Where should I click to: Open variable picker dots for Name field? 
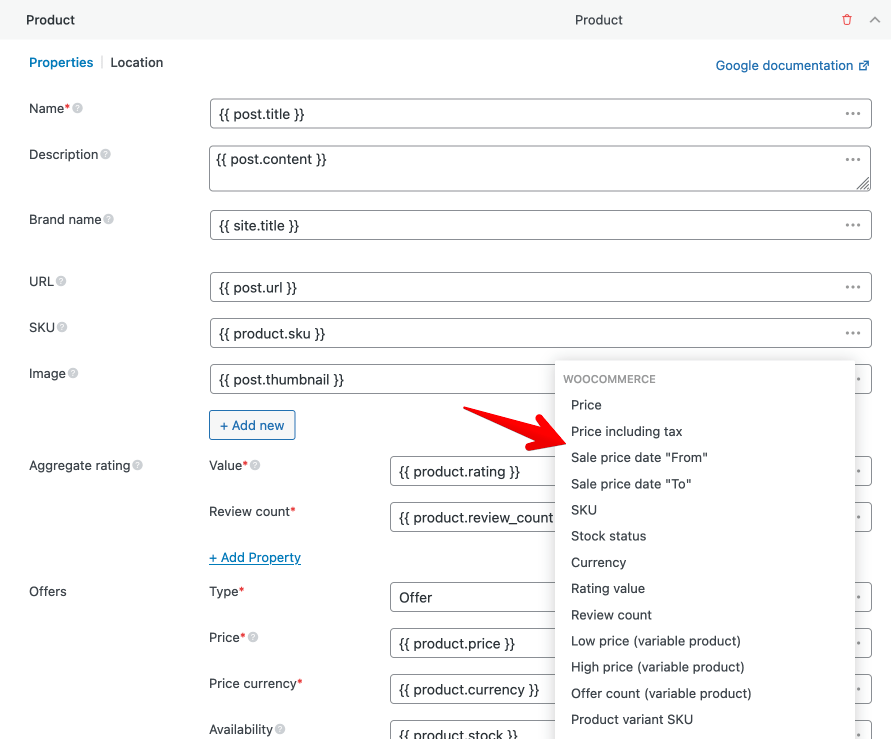(x=852, y=114)
